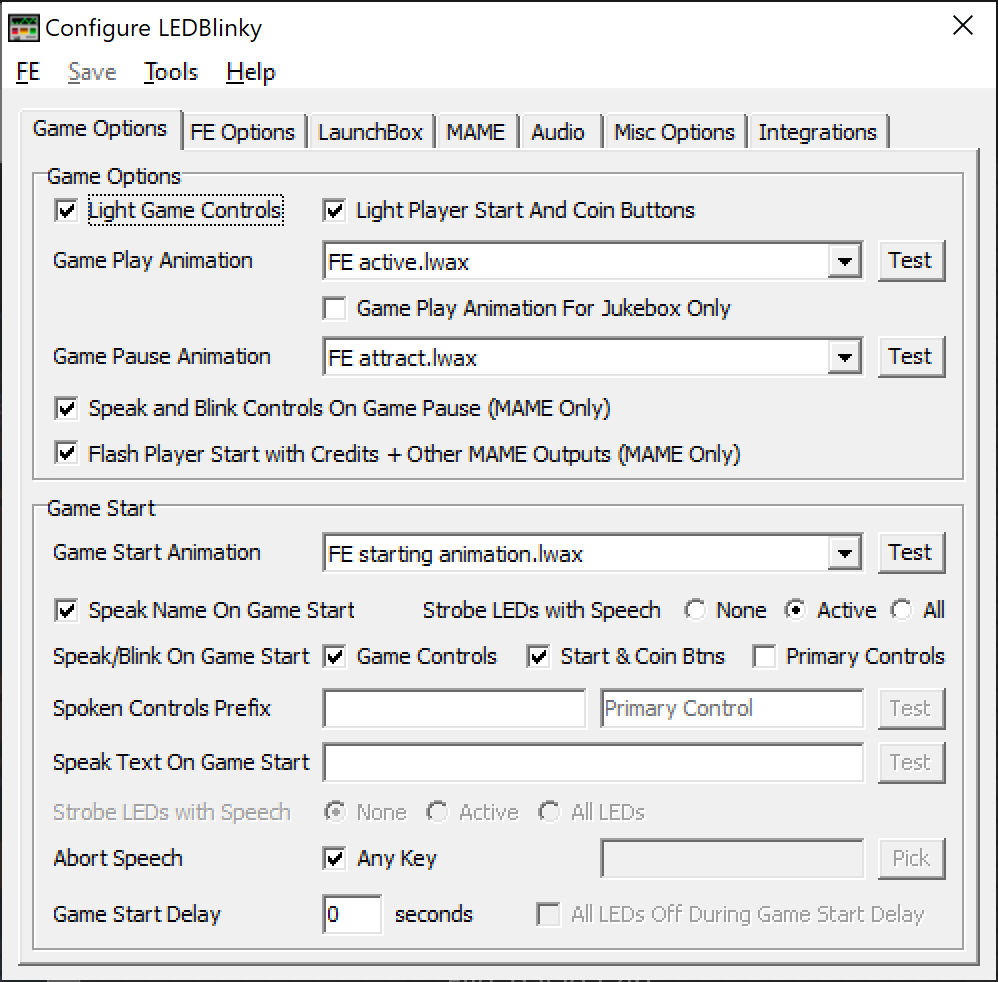The height and width of the screenshot is (982, 998).
Task: Click the Pick button for Abort Speech
Action: (x=911, y=859)
